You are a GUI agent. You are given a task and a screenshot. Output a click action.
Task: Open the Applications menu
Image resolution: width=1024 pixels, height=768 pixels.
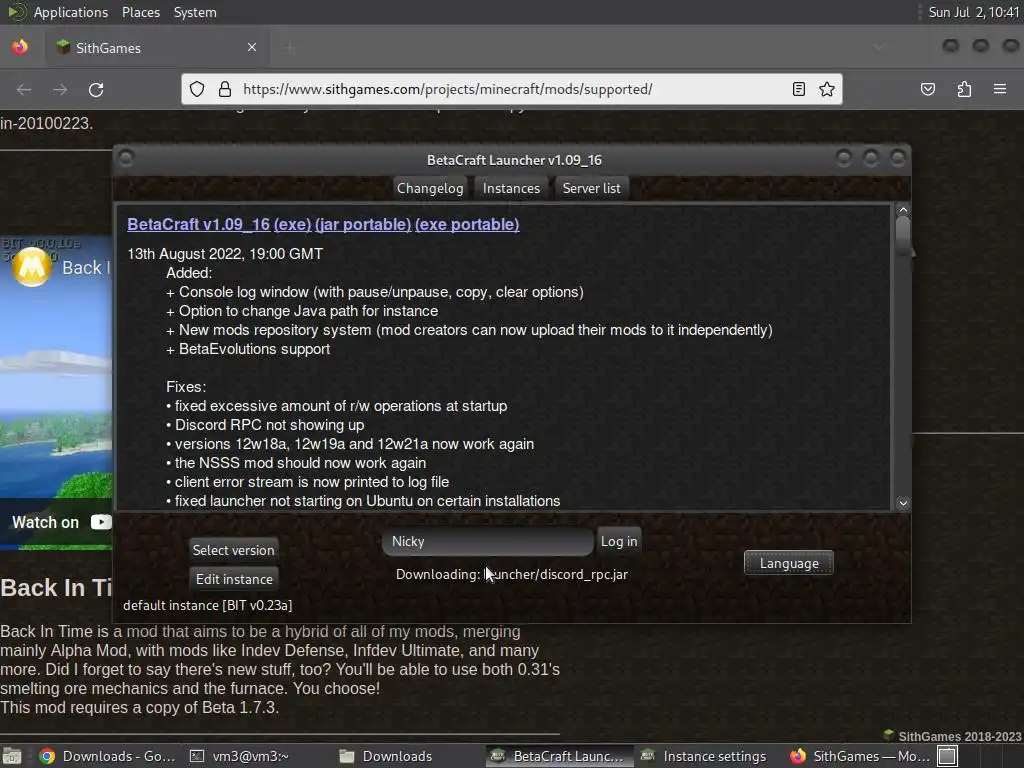click(x=71, y=12)
